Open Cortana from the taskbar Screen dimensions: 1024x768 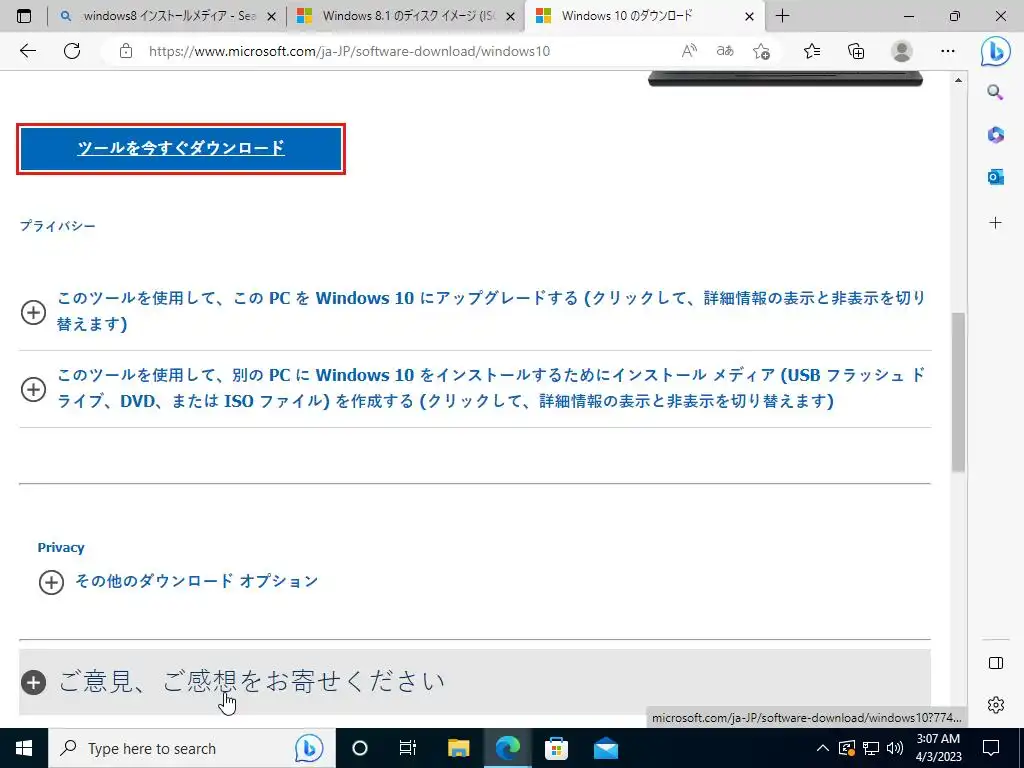(x=360, y=748)
